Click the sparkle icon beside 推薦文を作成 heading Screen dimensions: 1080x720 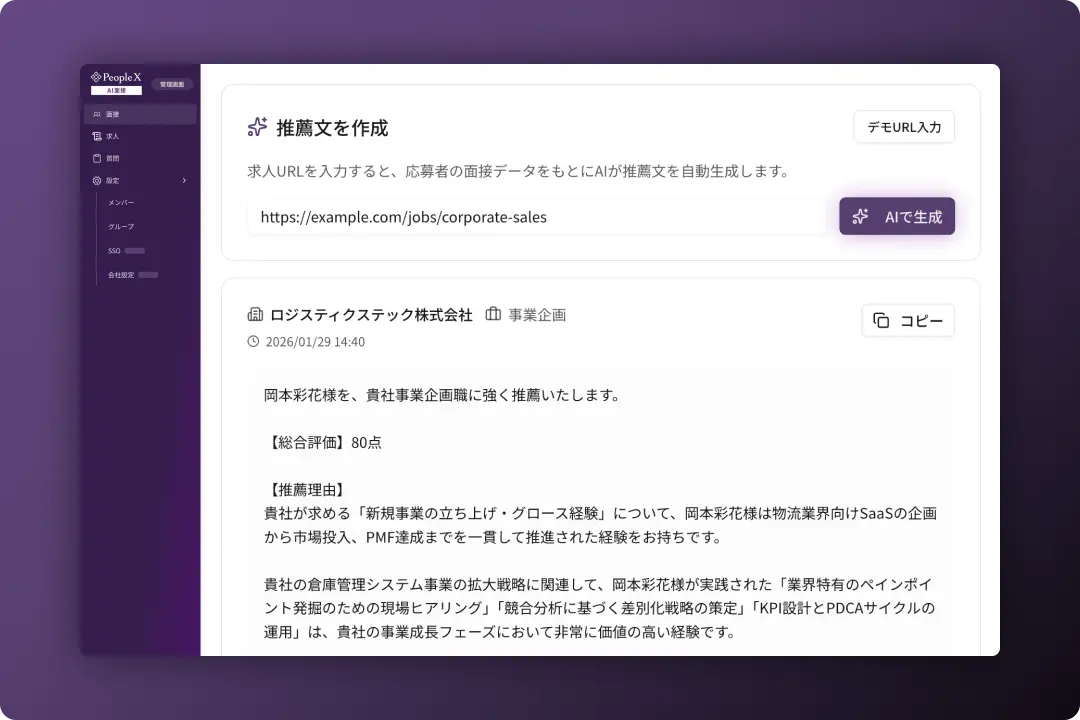[x=257, y=127]
